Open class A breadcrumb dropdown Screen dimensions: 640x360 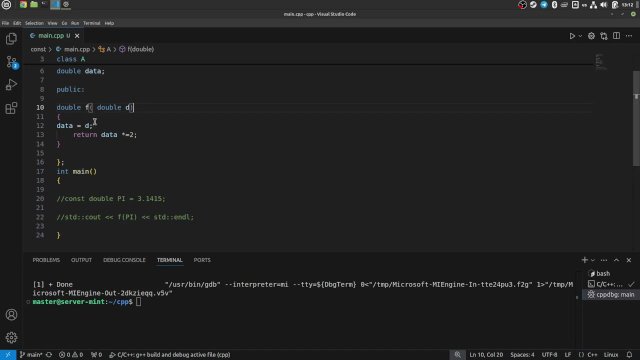click(104, 49)
